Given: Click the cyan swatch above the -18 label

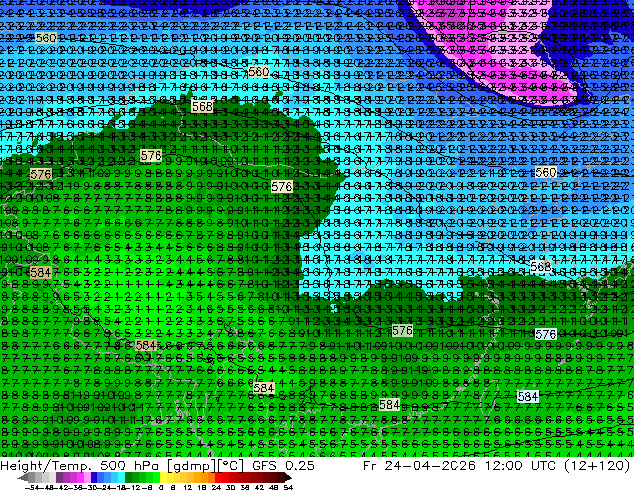Looking at the screenshot, I should coord(122,477).
